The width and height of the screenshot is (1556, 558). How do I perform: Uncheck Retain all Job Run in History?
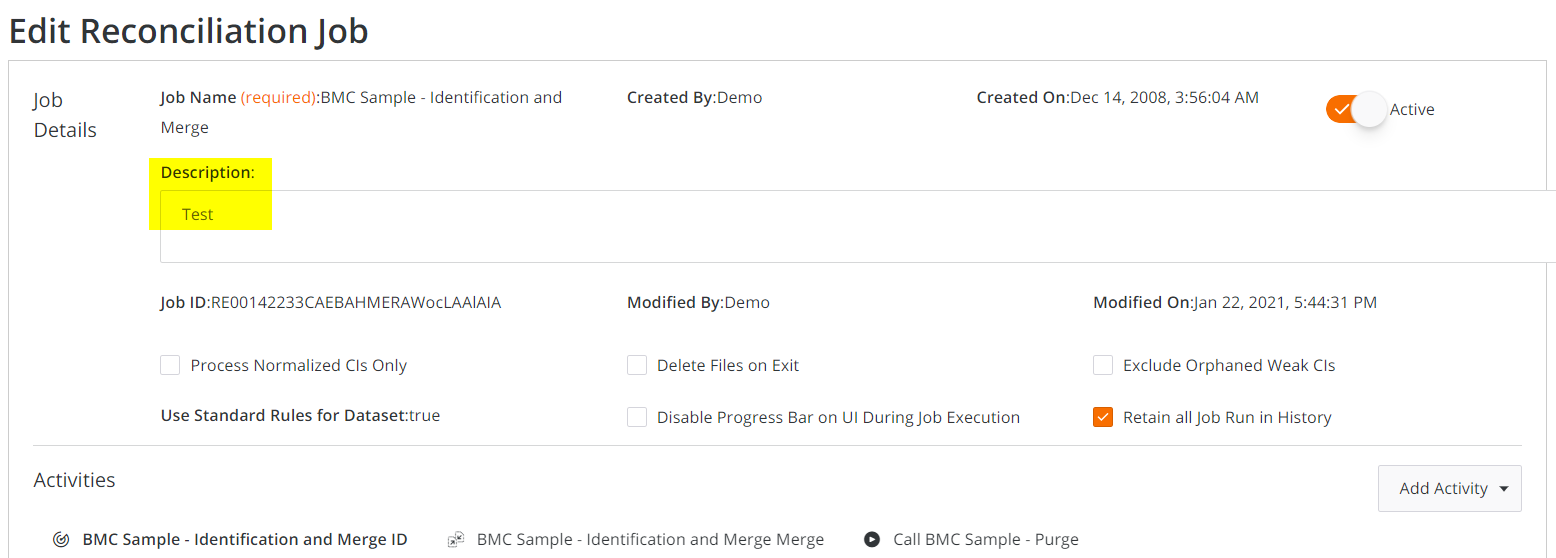[x=1103, y=417]
